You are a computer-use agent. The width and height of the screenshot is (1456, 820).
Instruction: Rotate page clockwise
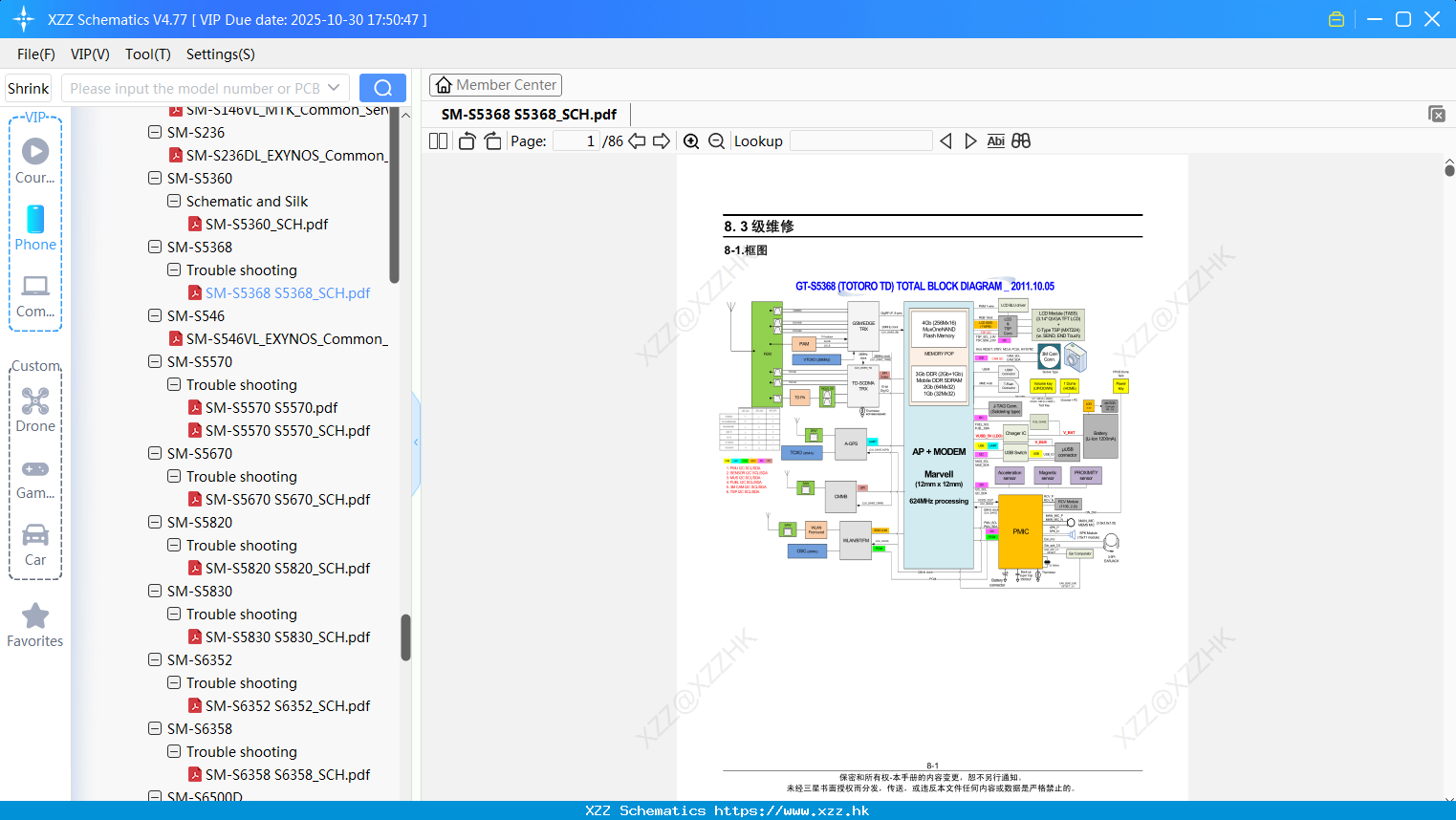(x=492, y=141)
